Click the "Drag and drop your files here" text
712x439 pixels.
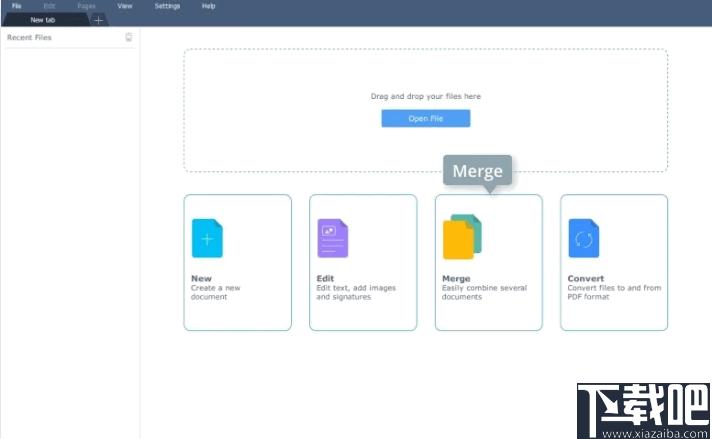tap(425, 96)
